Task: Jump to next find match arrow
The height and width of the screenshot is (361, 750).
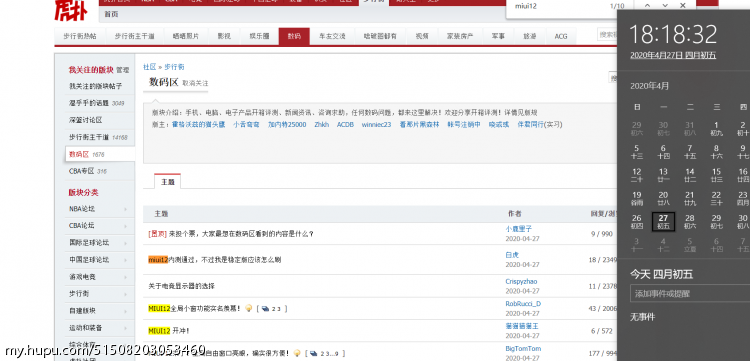Action: click(x=665, y=6)
